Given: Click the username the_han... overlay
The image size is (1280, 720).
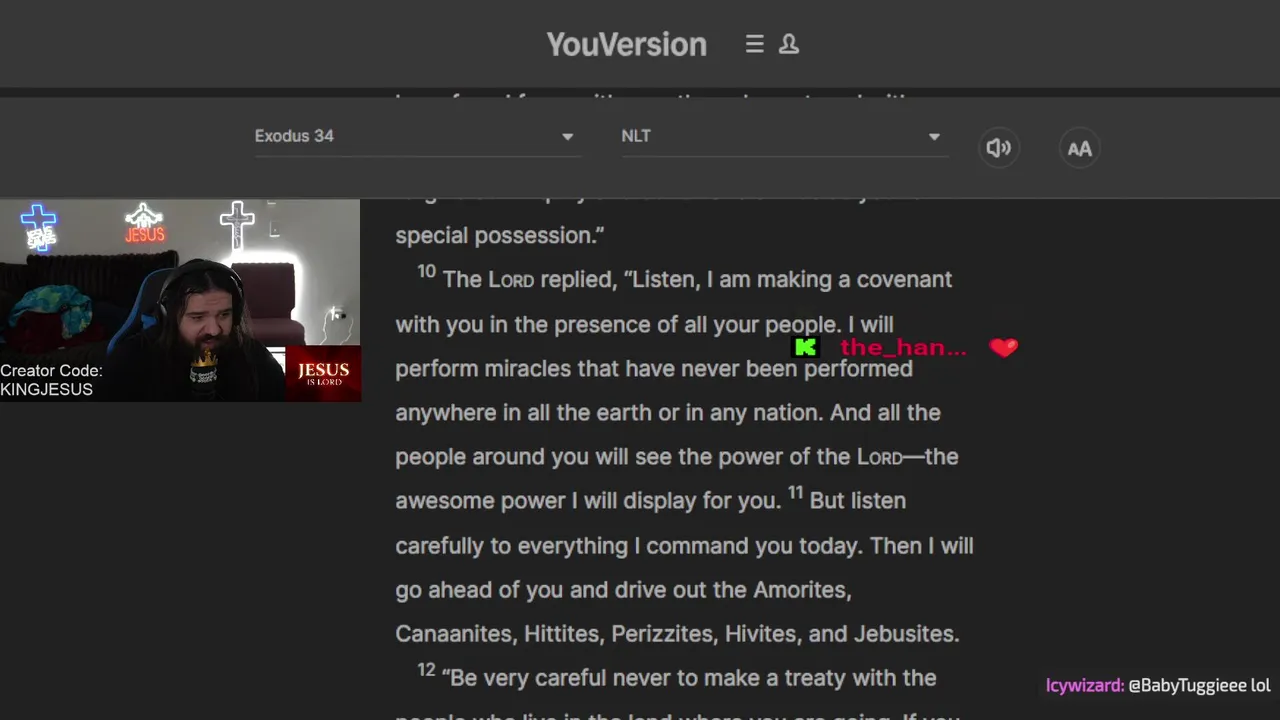Looking at the screenshot, I should [x=903, y=347].
